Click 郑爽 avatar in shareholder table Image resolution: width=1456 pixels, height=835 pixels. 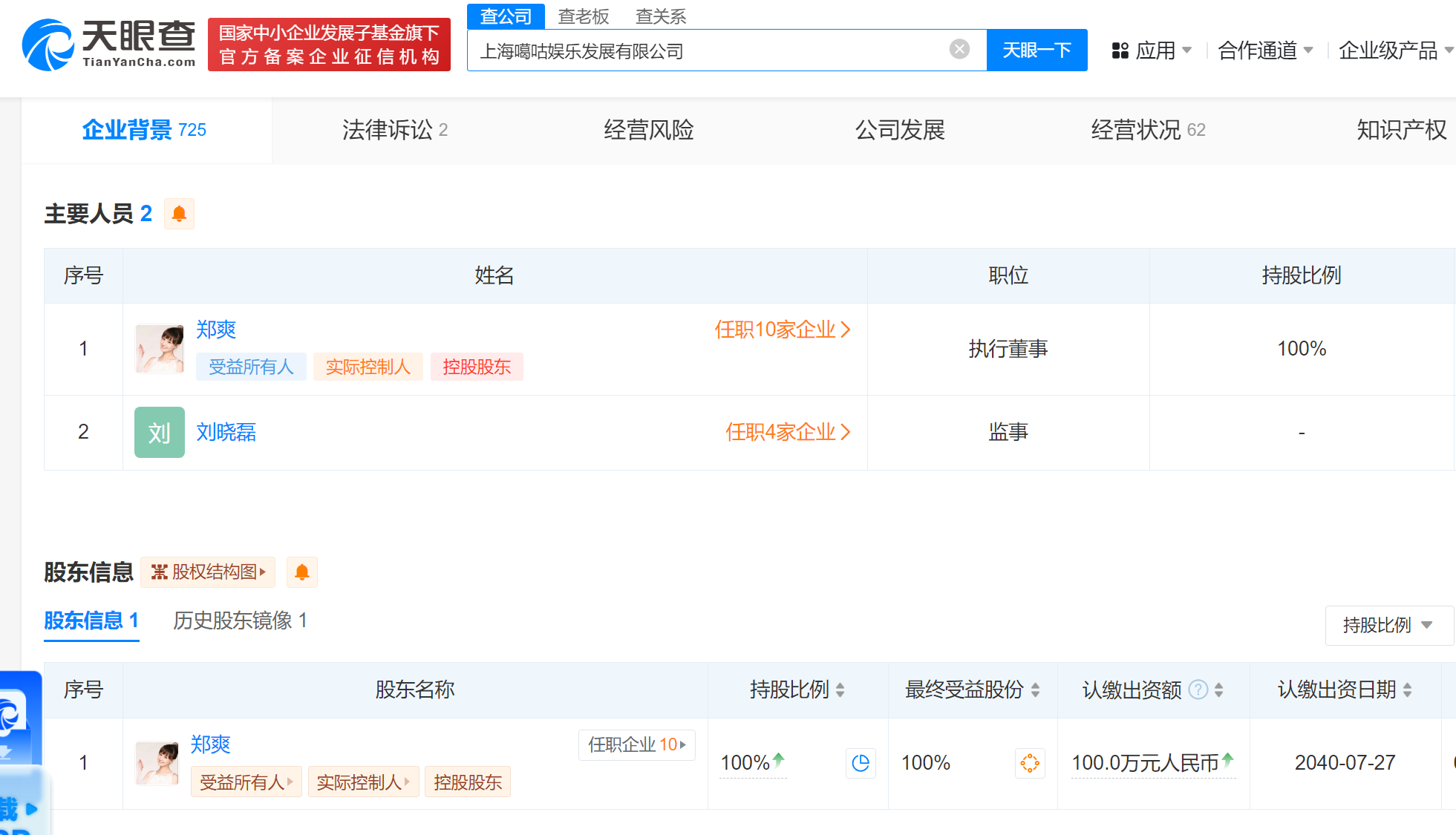[x=157, y=763]
